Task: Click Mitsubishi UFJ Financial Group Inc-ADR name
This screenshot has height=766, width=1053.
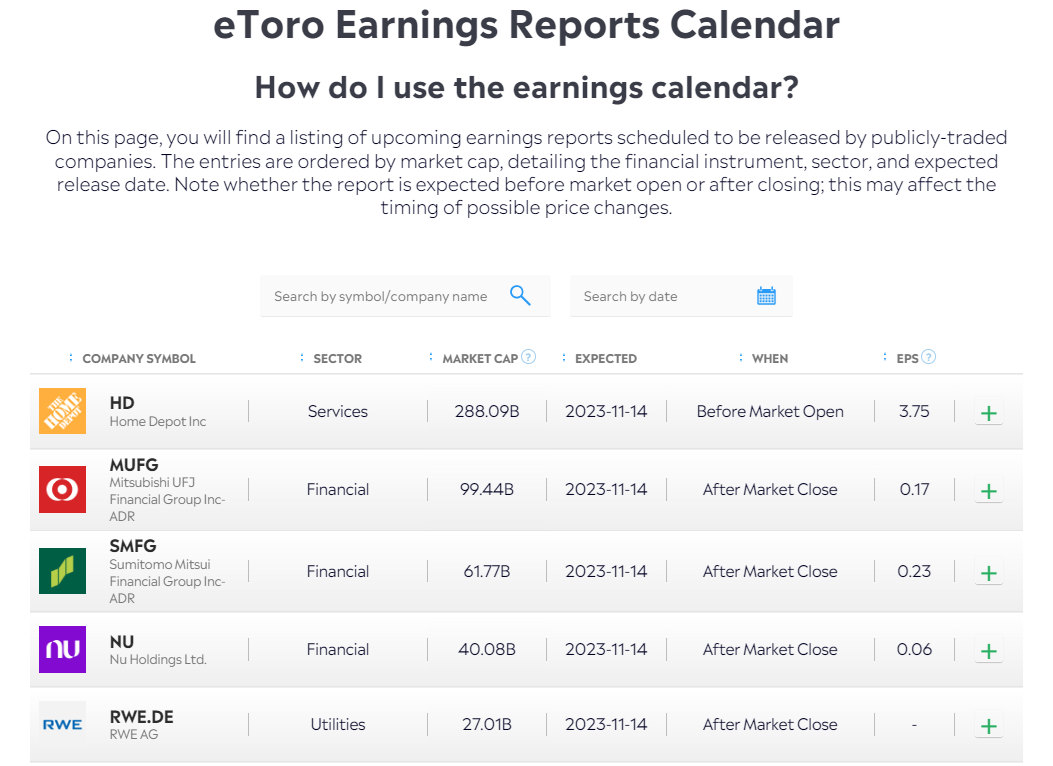Action: pos(167,499)
